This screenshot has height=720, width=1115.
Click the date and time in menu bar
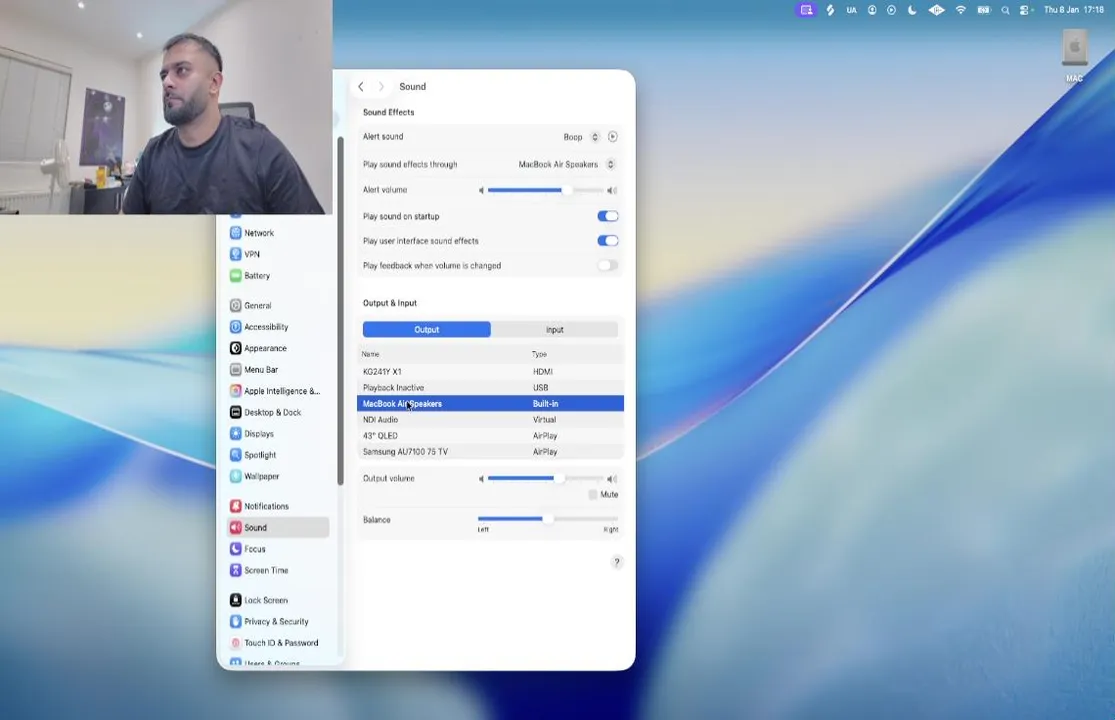pyautogui.click(x=1074, y=10)
